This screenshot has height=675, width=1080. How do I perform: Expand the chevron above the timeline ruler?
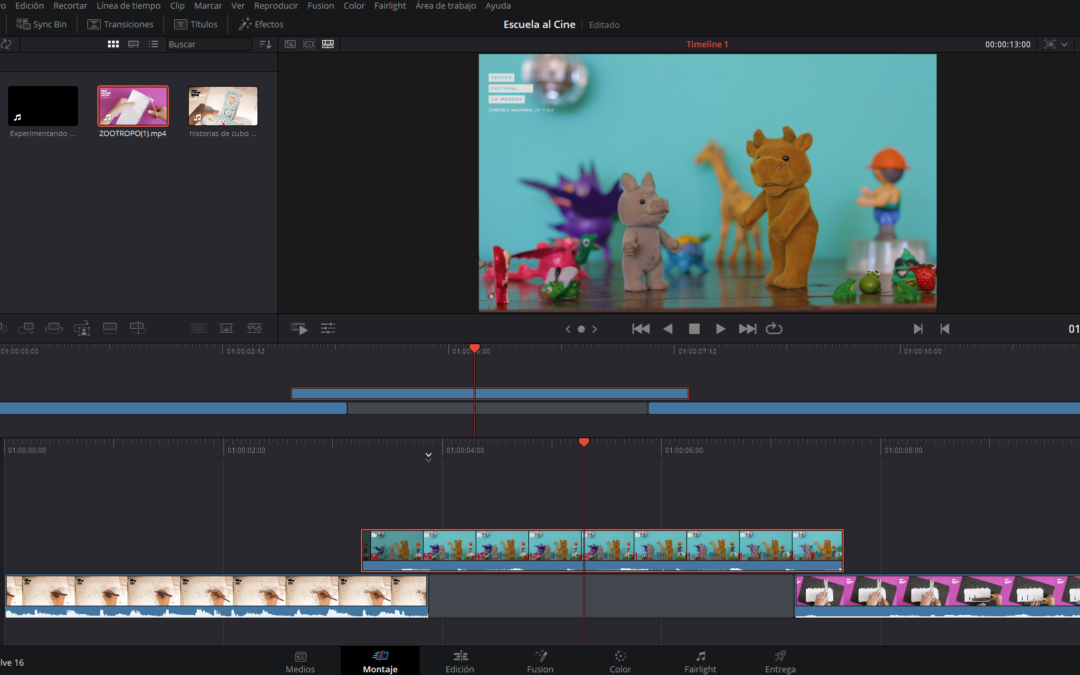[428, 456]
